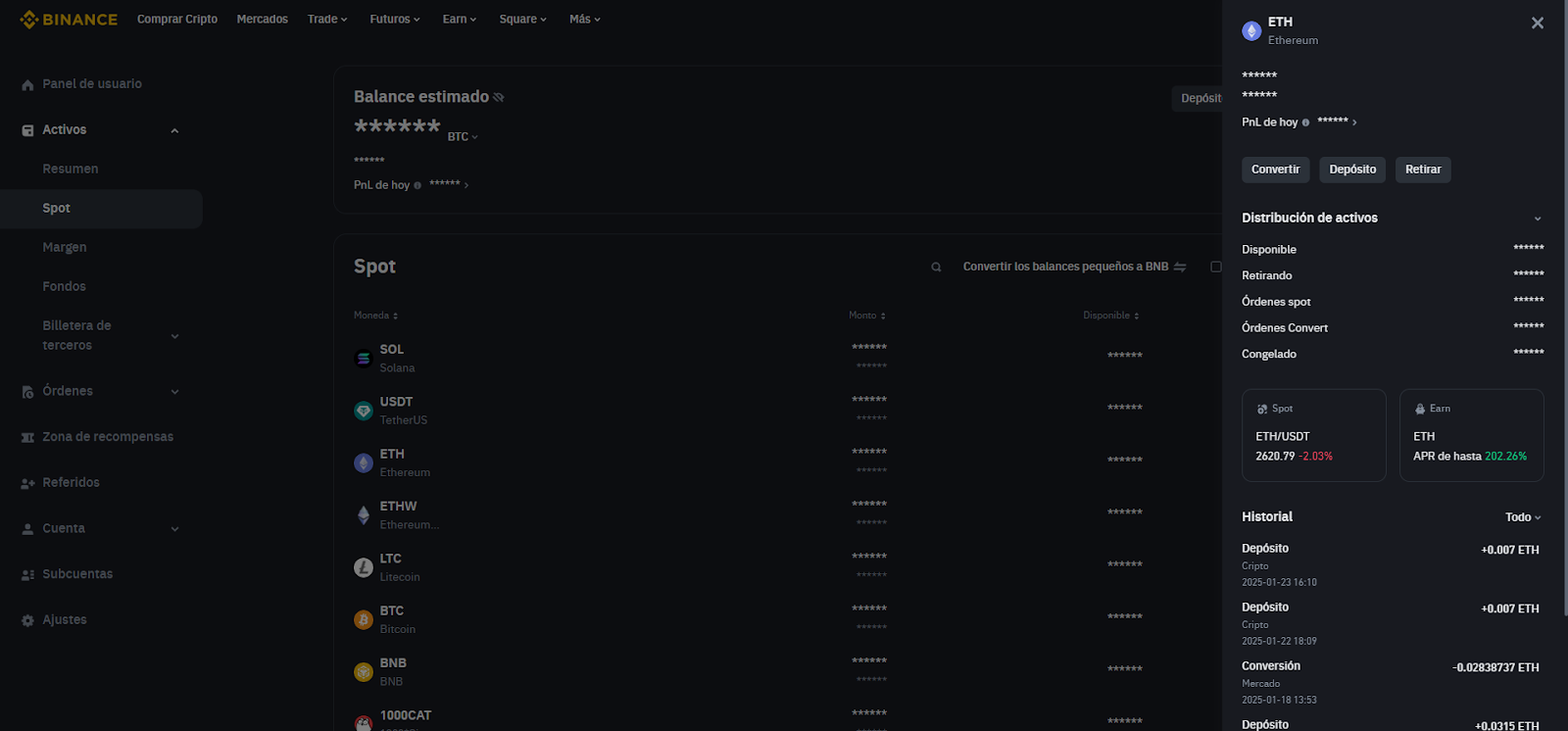The image size is (1568, 731).
Task: Click the USDT TetherUS coin icon
Action: pos(364,411)
